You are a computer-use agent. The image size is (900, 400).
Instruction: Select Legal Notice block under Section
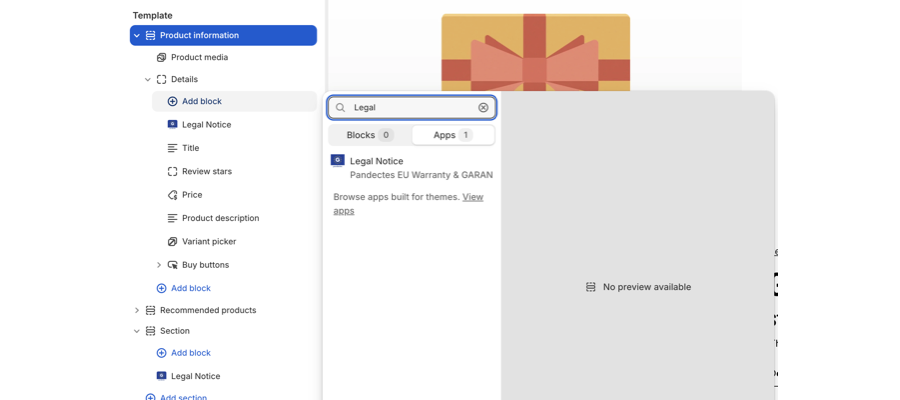[196, 376]
